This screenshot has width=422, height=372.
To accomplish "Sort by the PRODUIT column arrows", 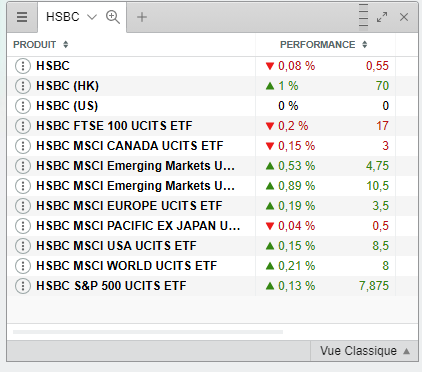I will (66, 44).
